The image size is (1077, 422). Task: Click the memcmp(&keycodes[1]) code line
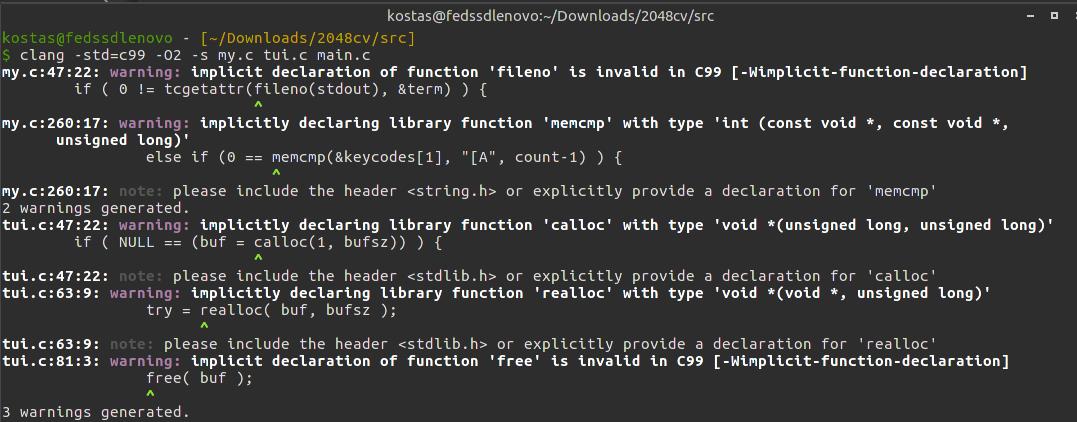383,157
